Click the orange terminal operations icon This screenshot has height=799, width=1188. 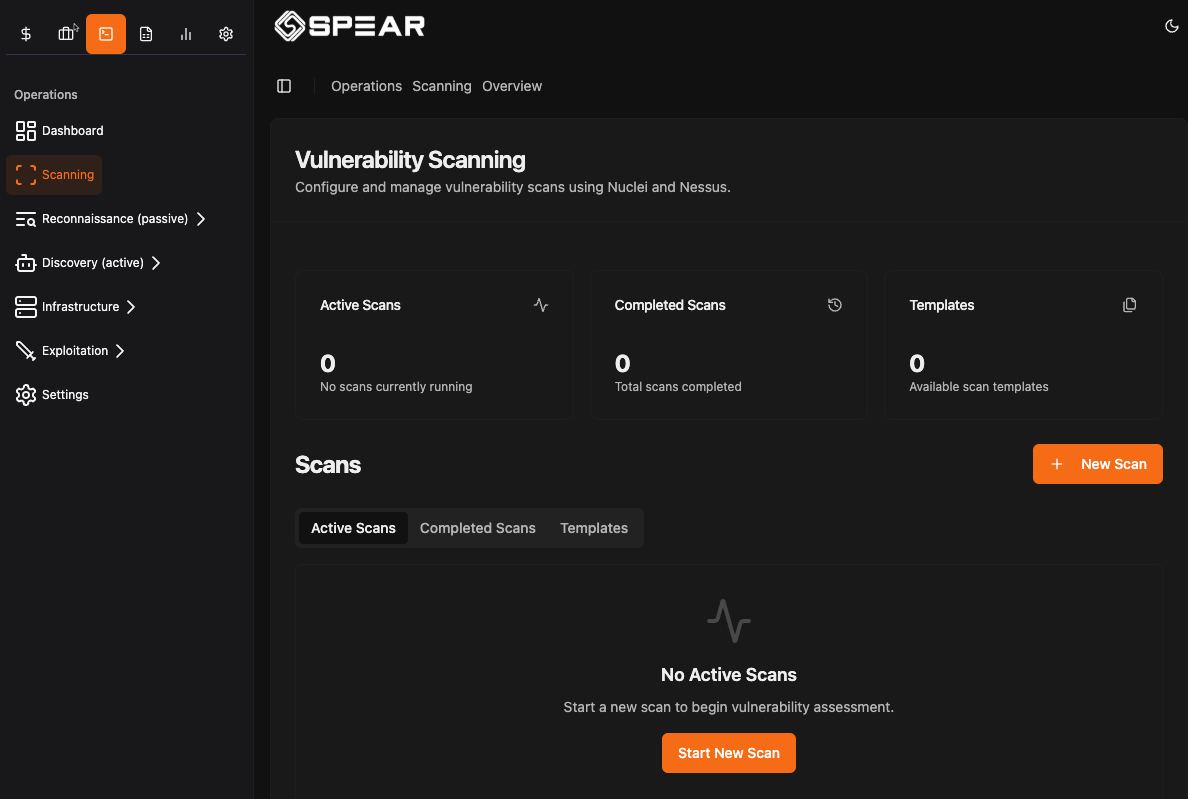[x=106, y=33]
